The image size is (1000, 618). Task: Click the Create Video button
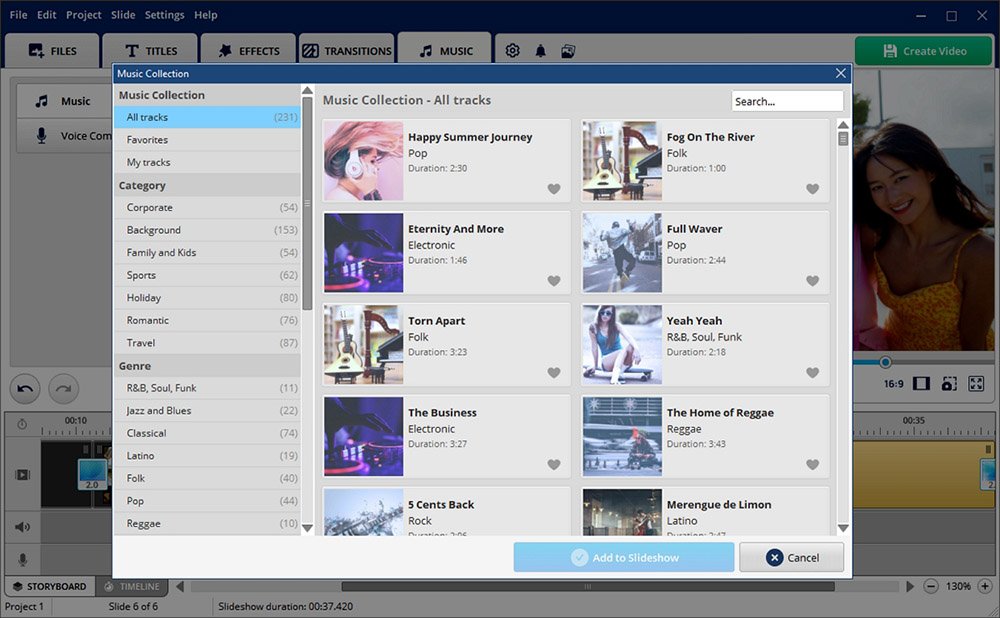pyautogui.click(x=924, y=51)
